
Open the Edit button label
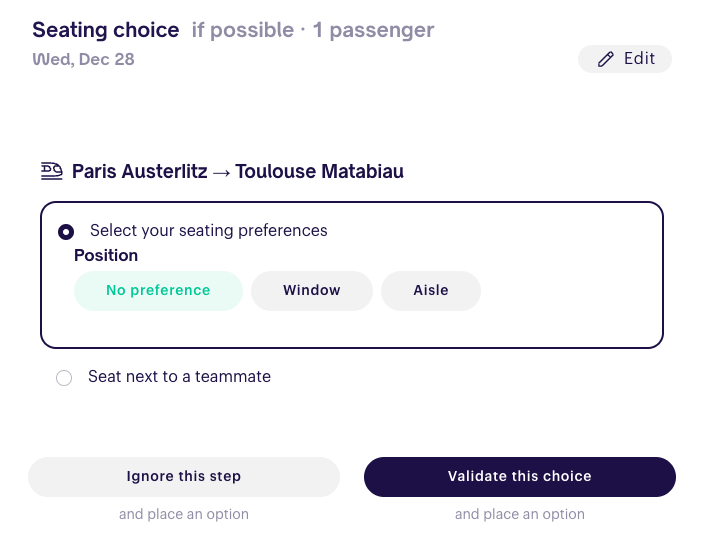click(639, 59)
